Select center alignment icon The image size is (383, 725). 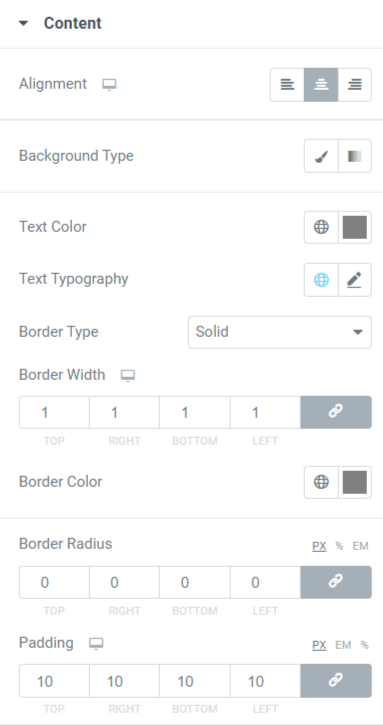[321, 85]
